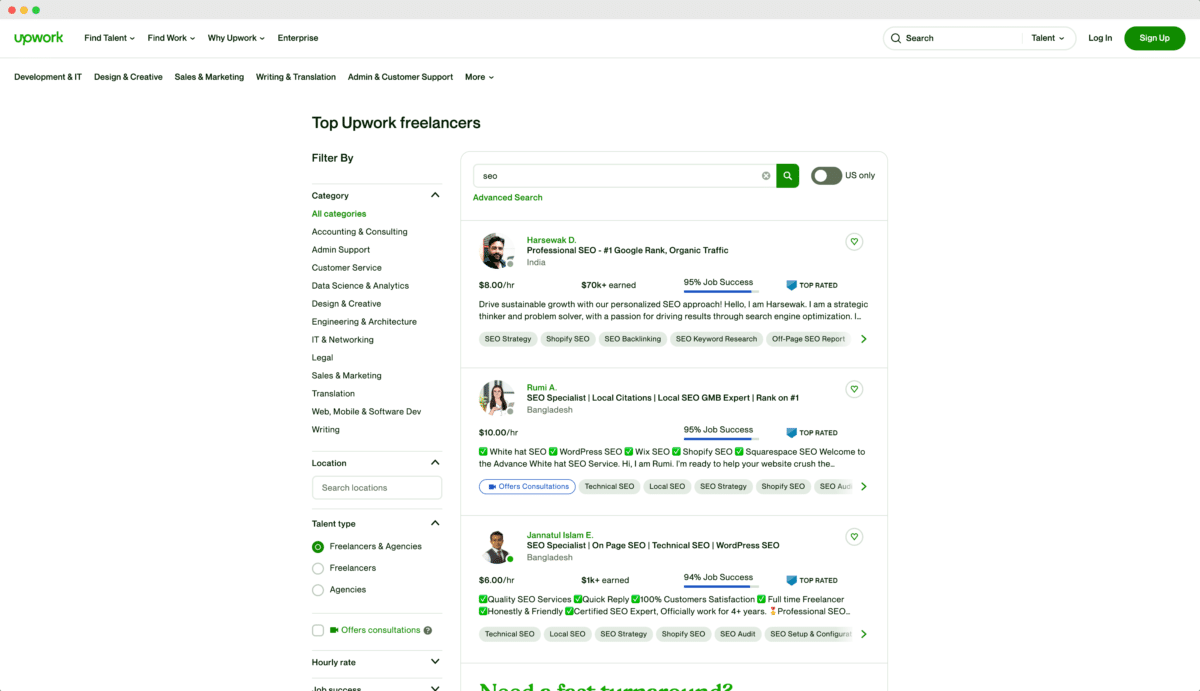Select the All categories filter

(339, 214)
